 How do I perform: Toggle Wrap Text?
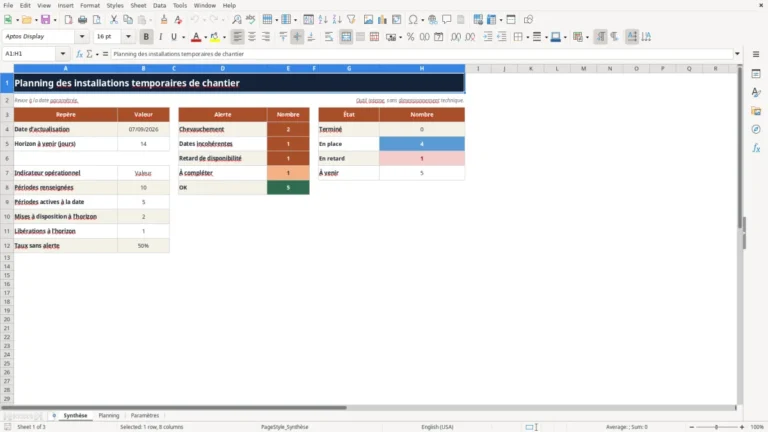(x=329, y=37)
